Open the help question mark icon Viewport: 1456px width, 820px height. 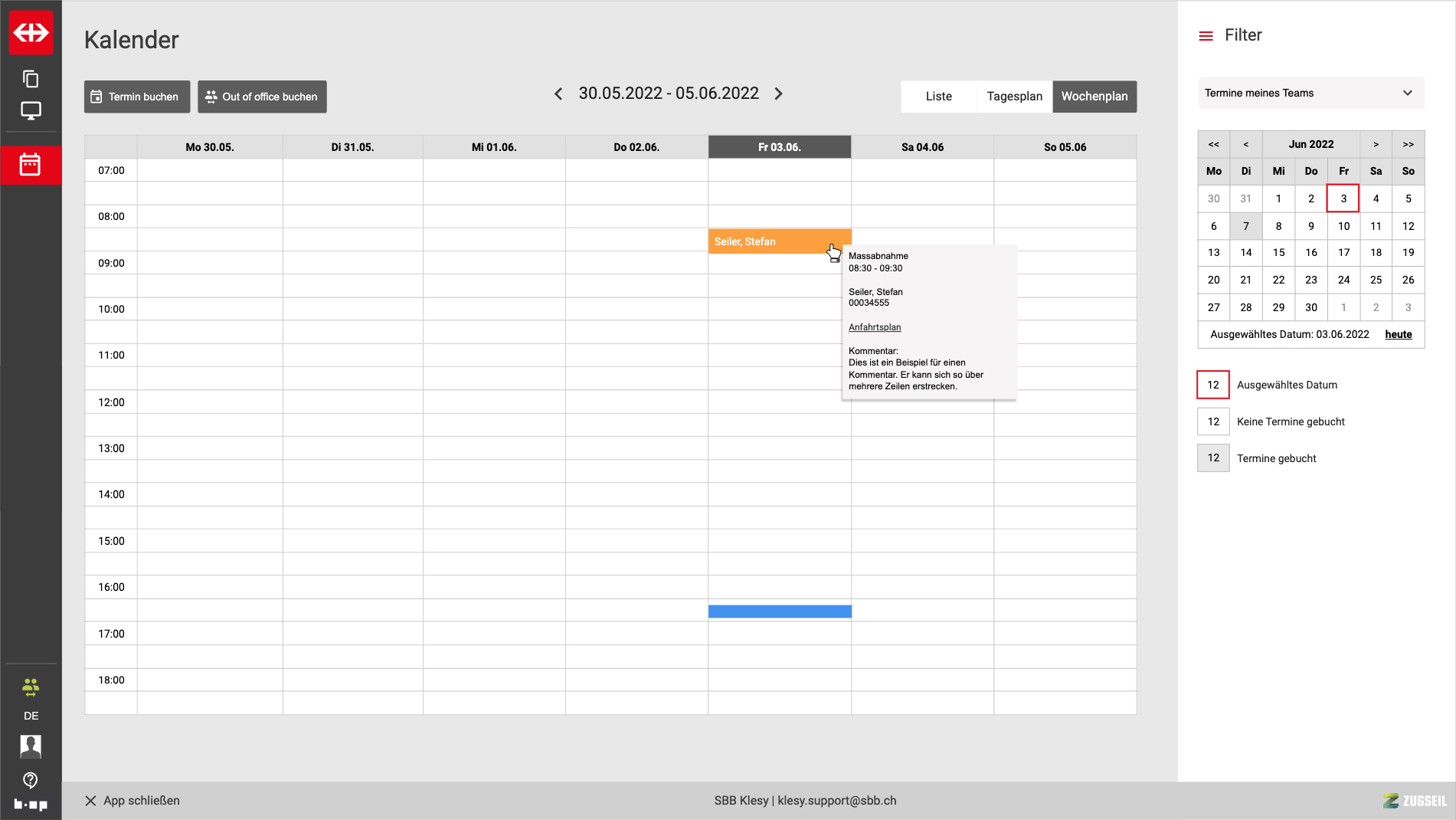(x=31, y=780)
